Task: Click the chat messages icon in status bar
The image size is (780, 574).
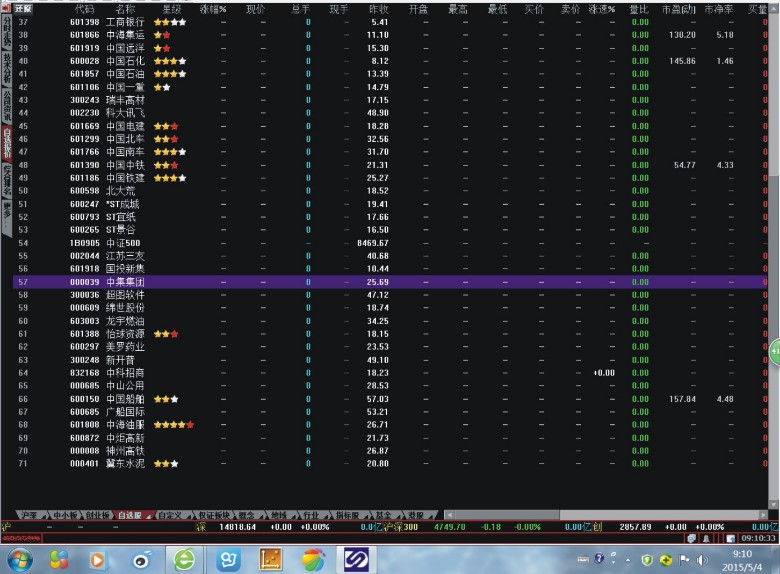Action: (x=691, y=538)
